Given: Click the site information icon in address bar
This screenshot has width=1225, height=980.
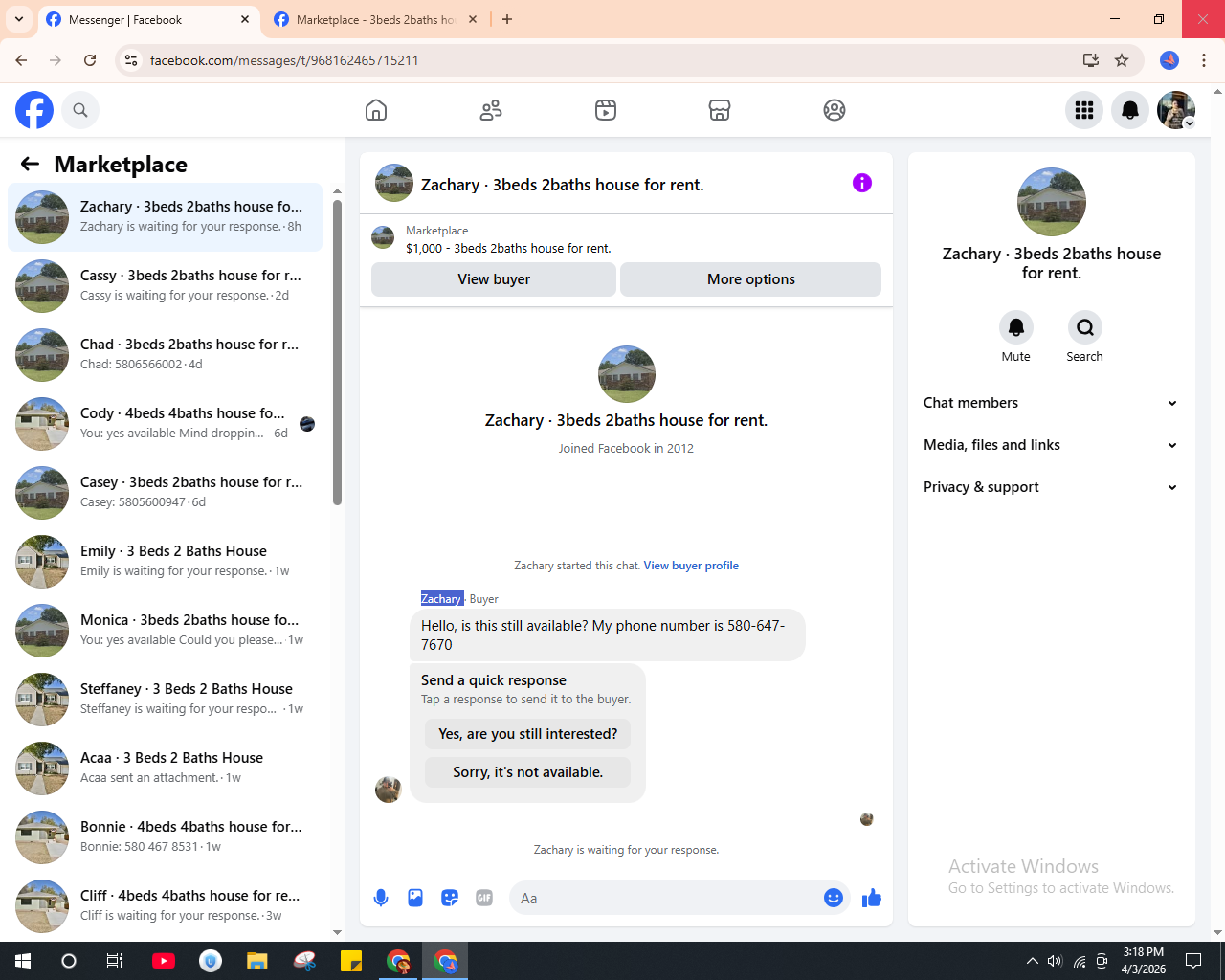Looking at the screenshot, I should pos(131,60).
